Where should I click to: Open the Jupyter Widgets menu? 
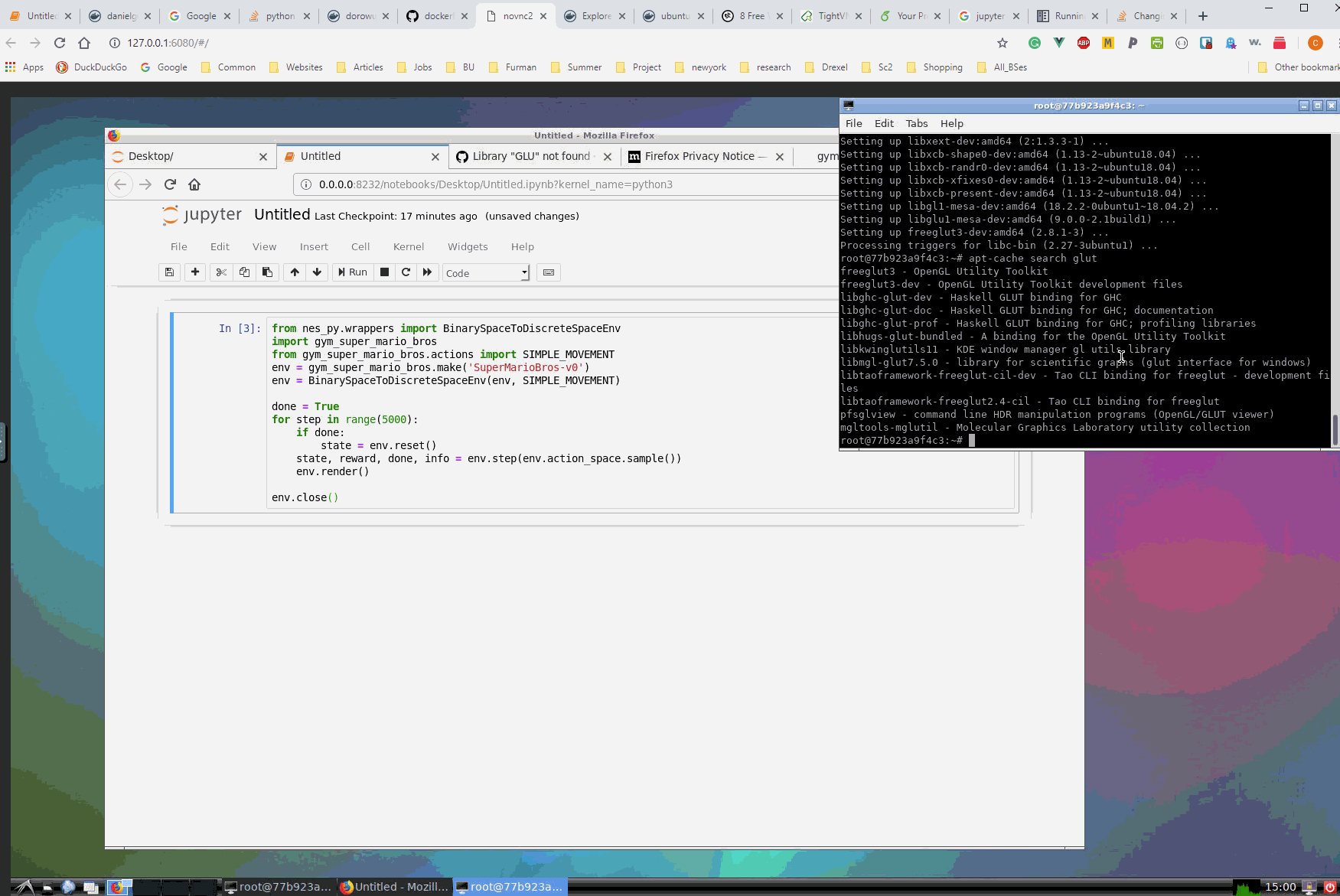pyautogui.click(x=468, y=246)
